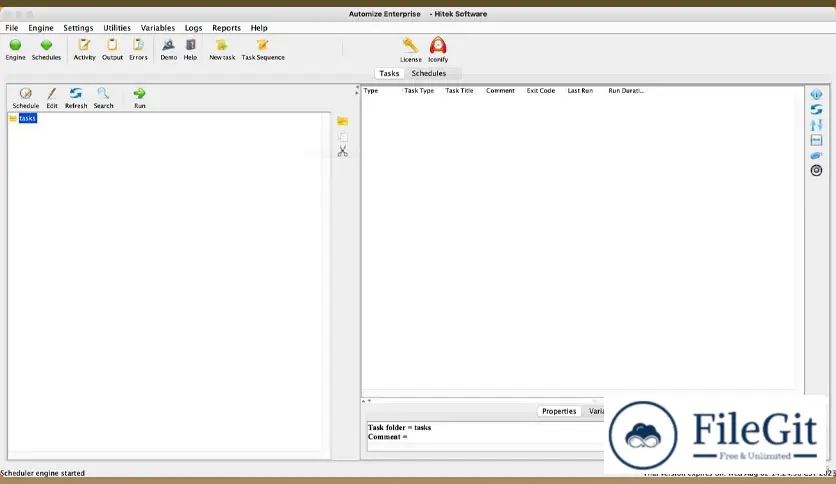Open the Utilities menu
This screenshot has height=484, width=836.
pos(117,28)
